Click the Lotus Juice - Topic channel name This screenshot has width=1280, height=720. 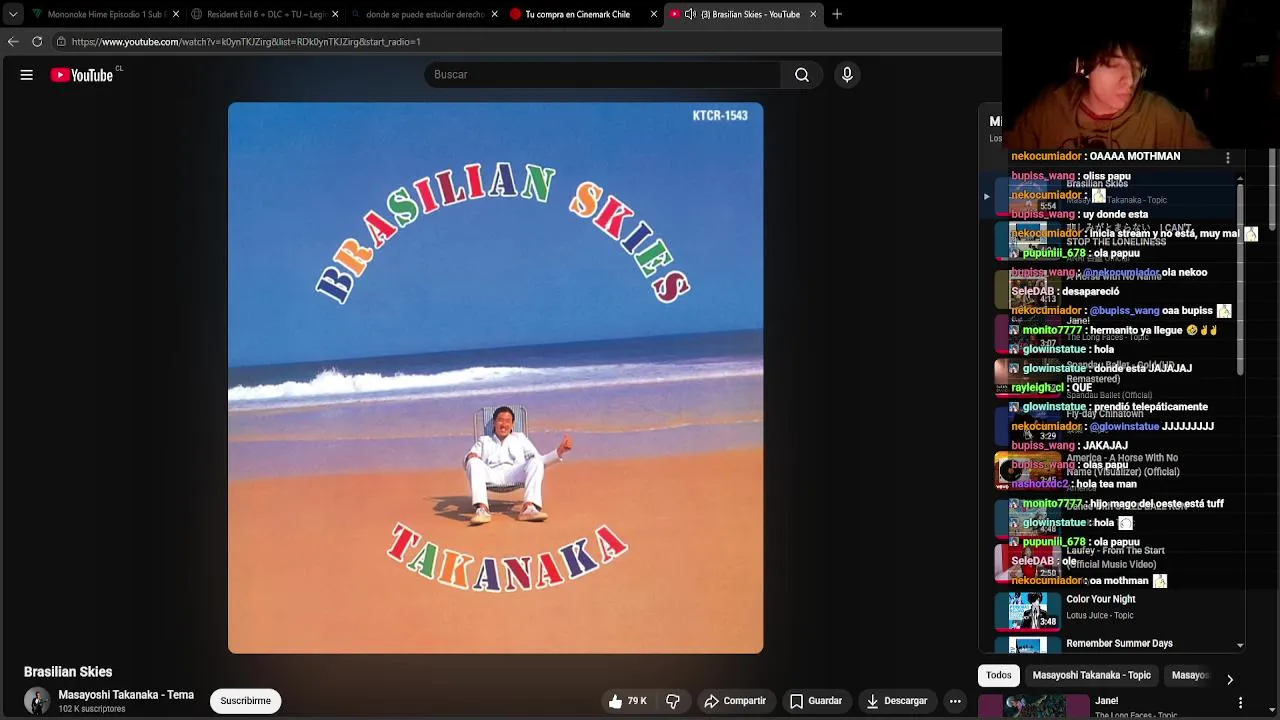point(1100,616)
